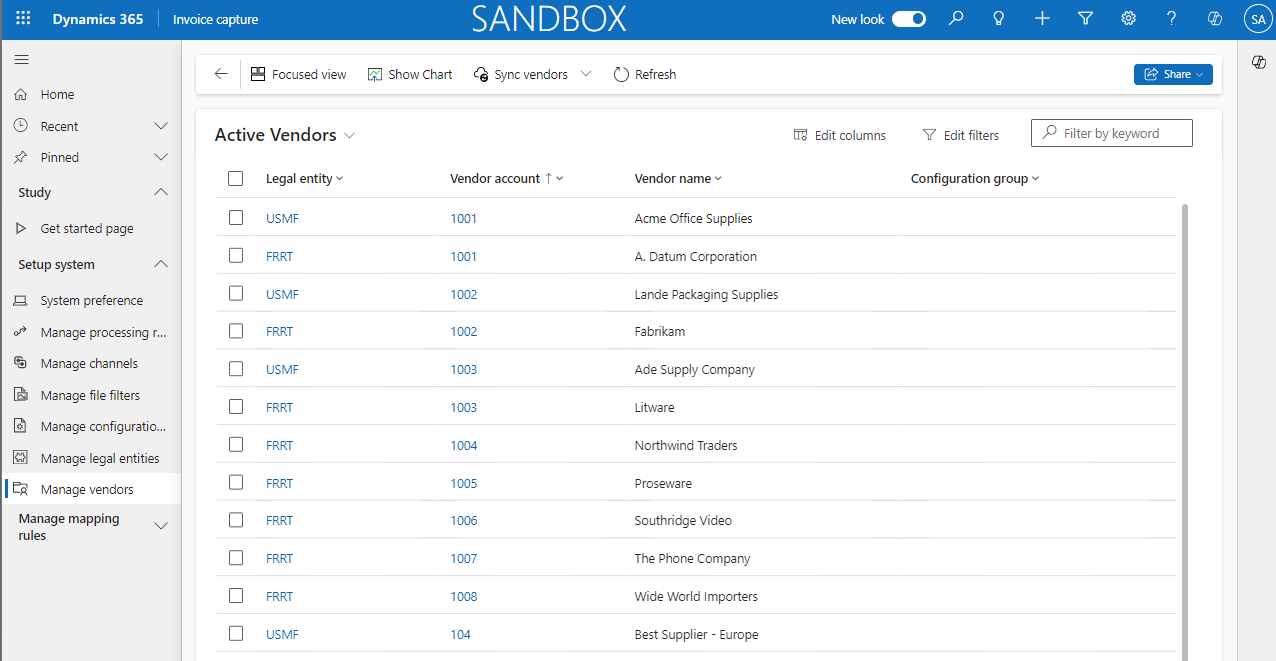Open the Get started page menu item

click(86, 228)
